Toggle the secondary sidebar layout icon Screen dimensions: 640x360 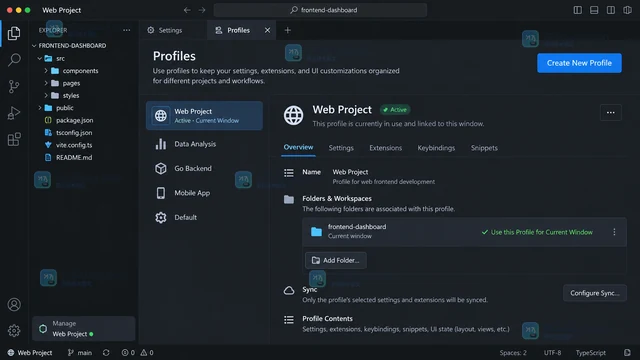tap(611, 10)
